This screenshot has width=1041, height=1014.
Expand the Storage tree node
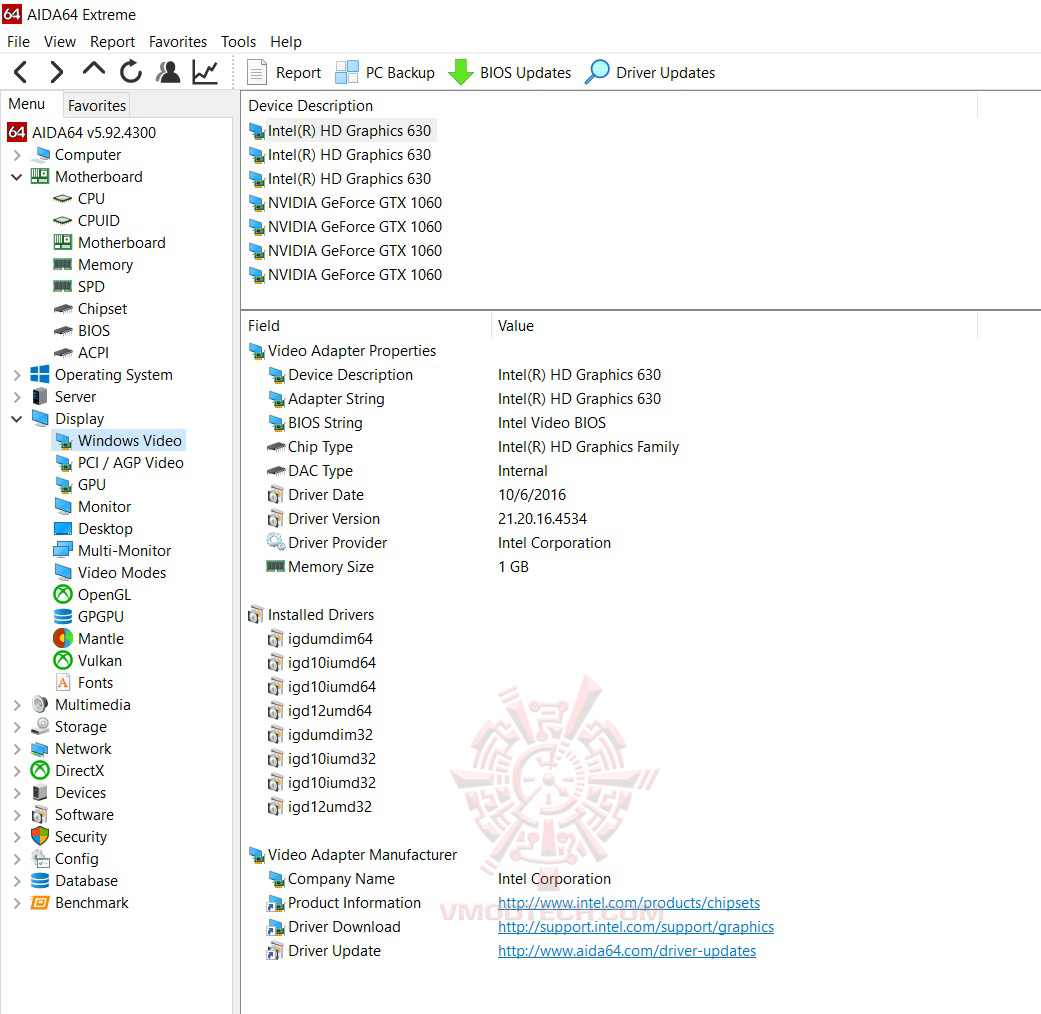[17, 727]
